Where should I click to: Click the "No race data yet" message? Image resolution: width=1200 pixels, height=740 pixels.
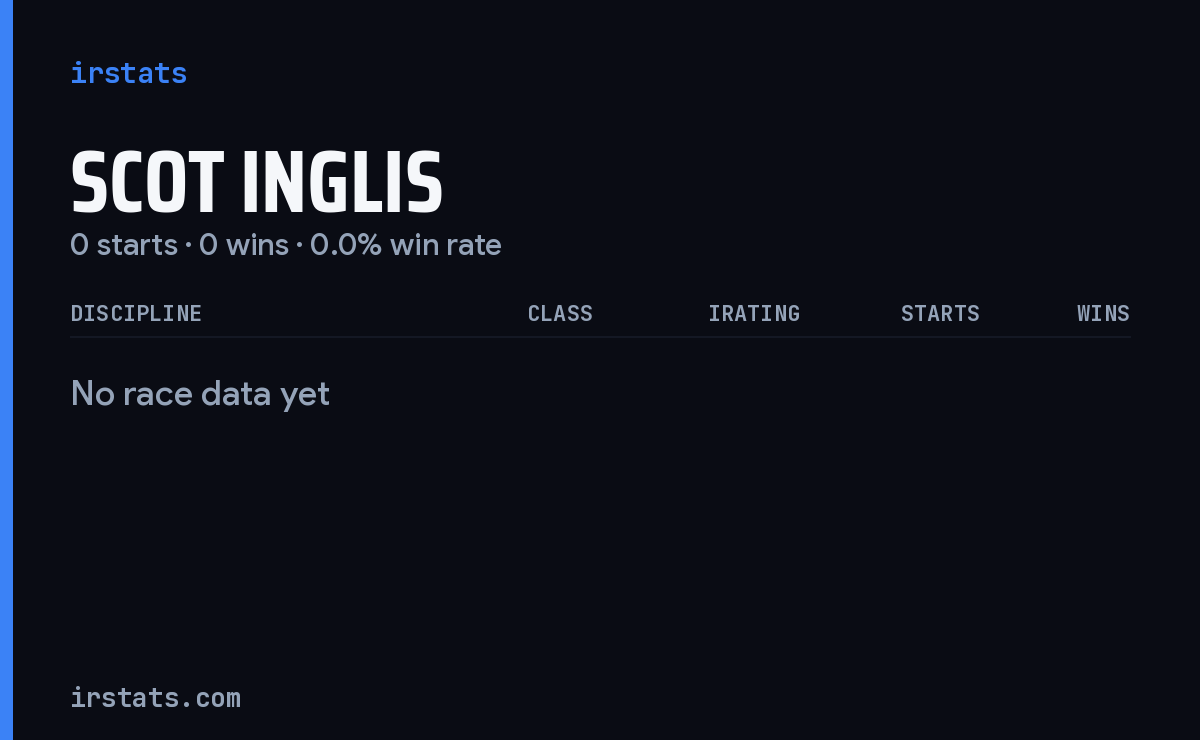coord(200,394)
